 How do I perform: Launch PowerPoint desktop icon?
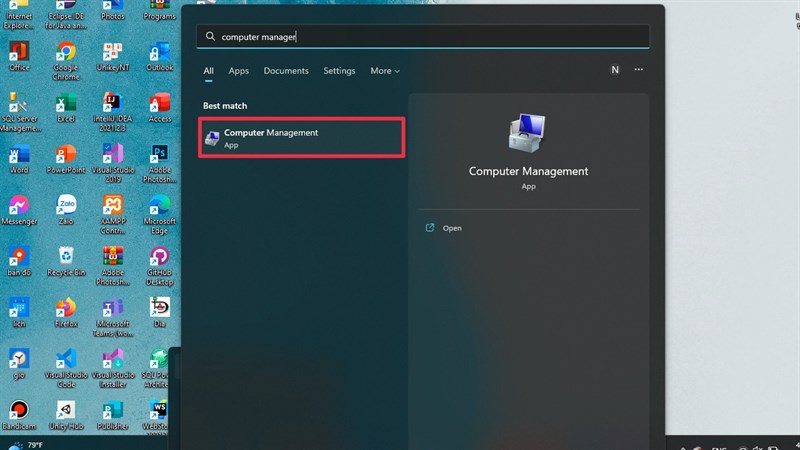click(x=66, y=157)
